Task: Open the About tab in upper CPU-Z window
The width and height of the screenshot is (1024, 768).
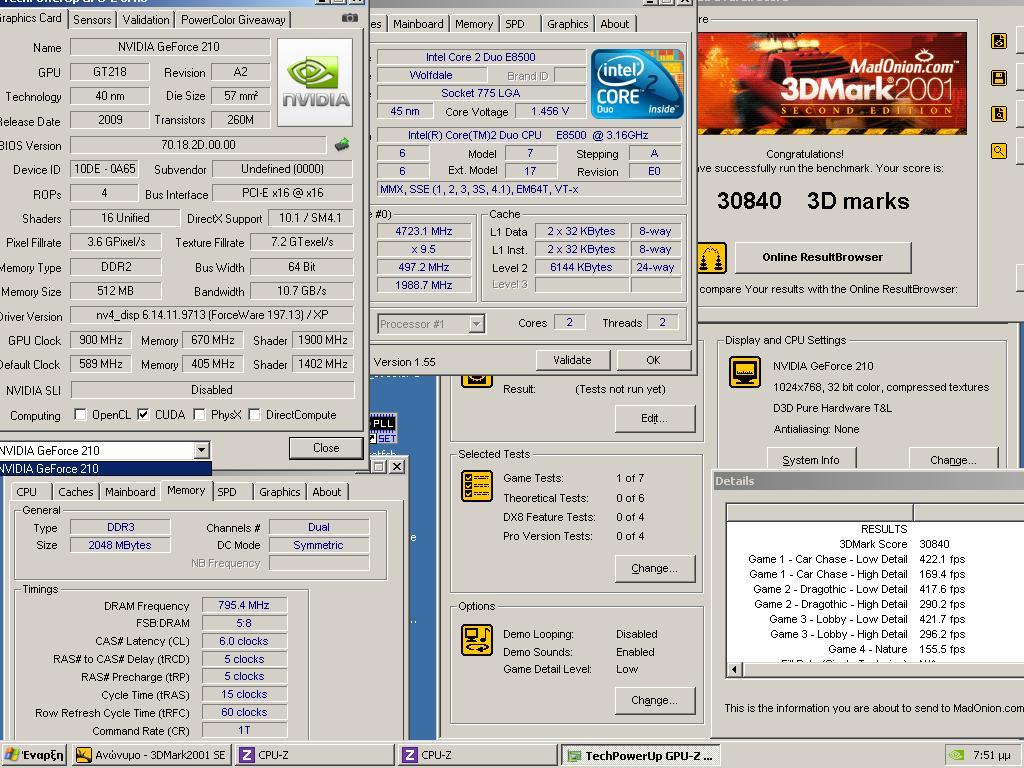Action: click(615, 24)
